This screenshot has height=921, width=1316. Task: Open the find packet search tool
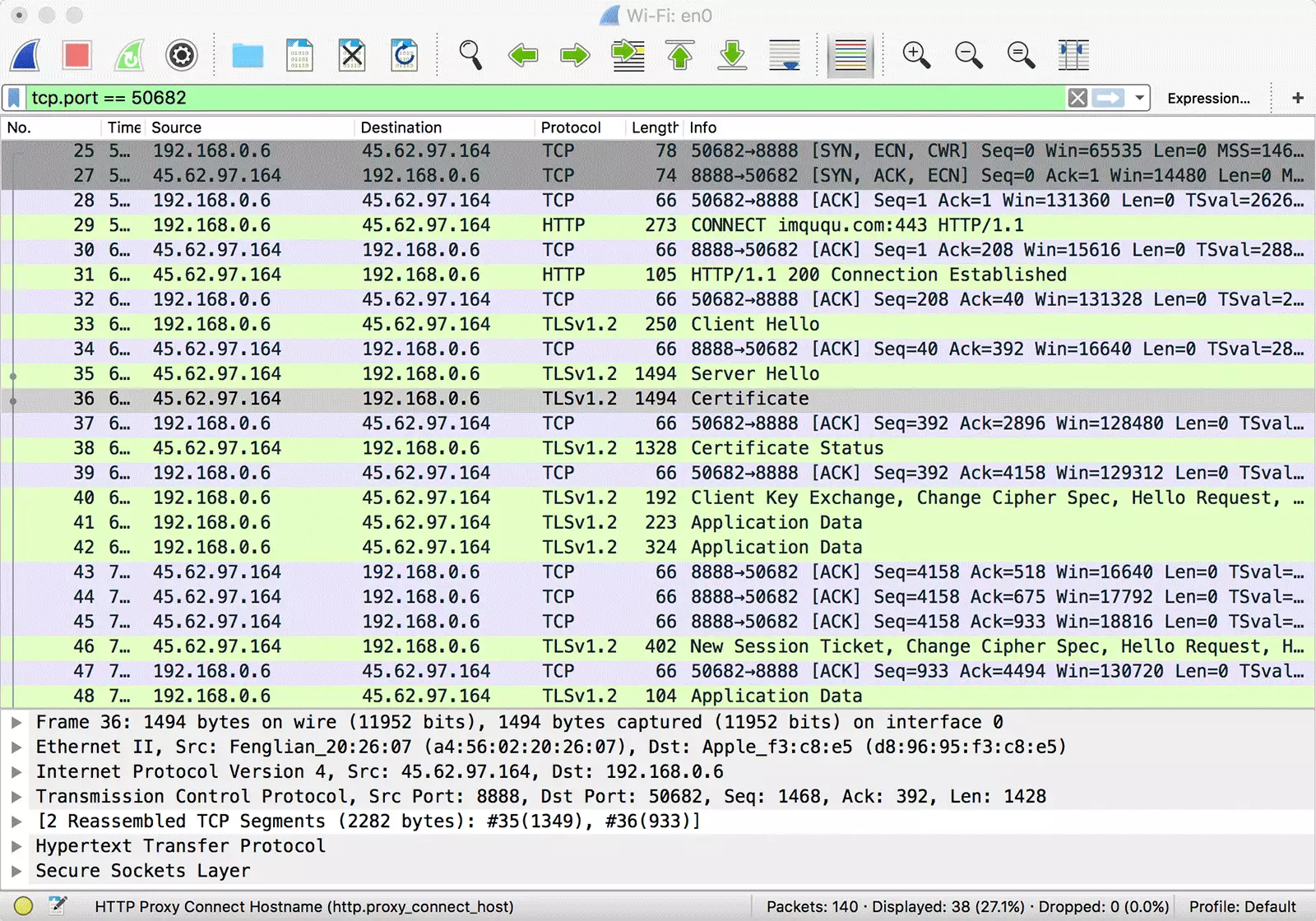point(470,55)
